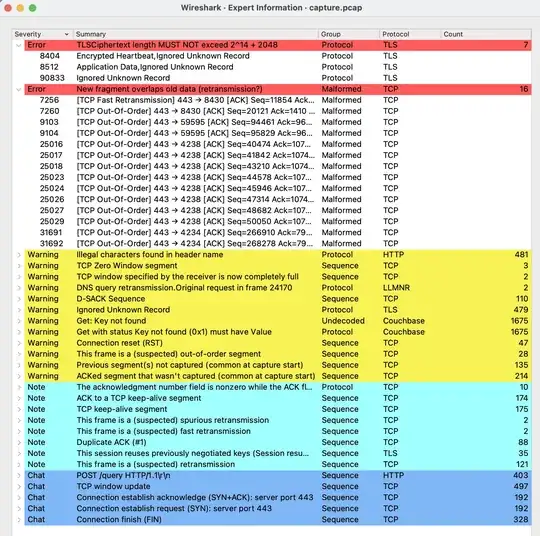Select the TLSCiphertext length MUST NOT exceed row

278,45
